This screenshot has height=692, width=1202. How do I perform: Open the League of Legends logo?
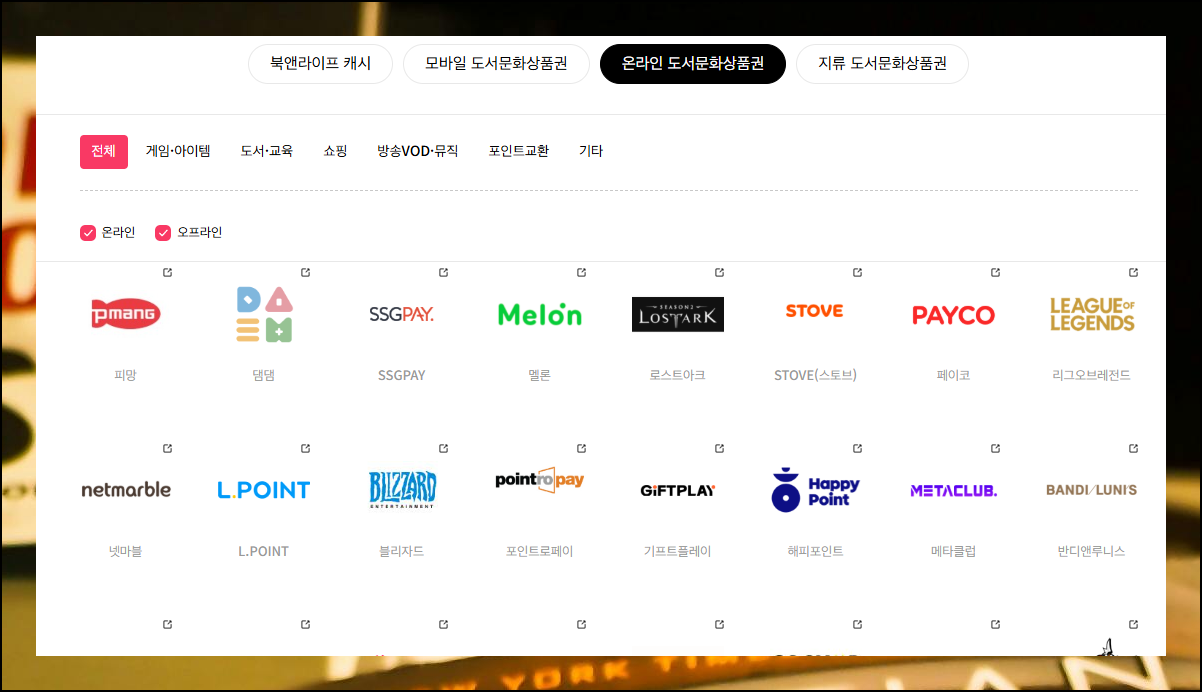tap(1092, 314)
